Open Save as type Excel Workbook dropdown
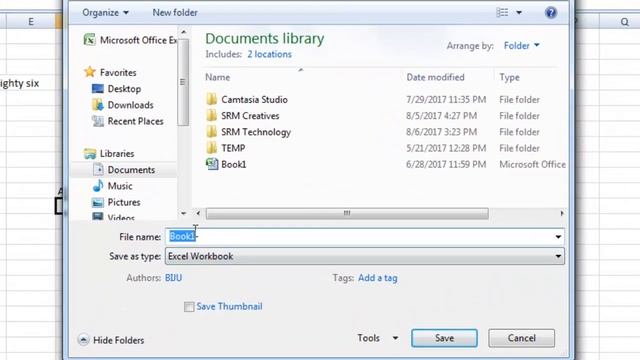Image resolution: width=640 pixels, height=360 pixels. point(364,256)
